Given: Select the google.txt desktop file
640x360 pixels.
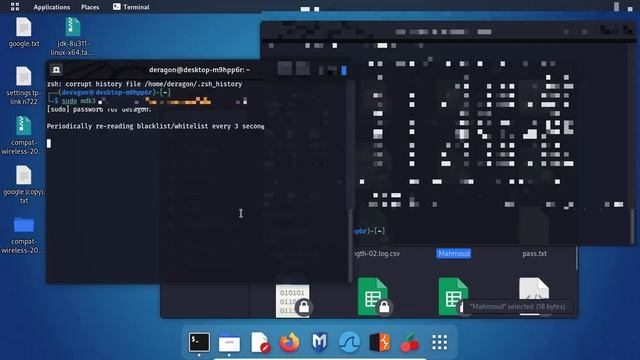Looking at the screenshot, I should tap(24, 33).
